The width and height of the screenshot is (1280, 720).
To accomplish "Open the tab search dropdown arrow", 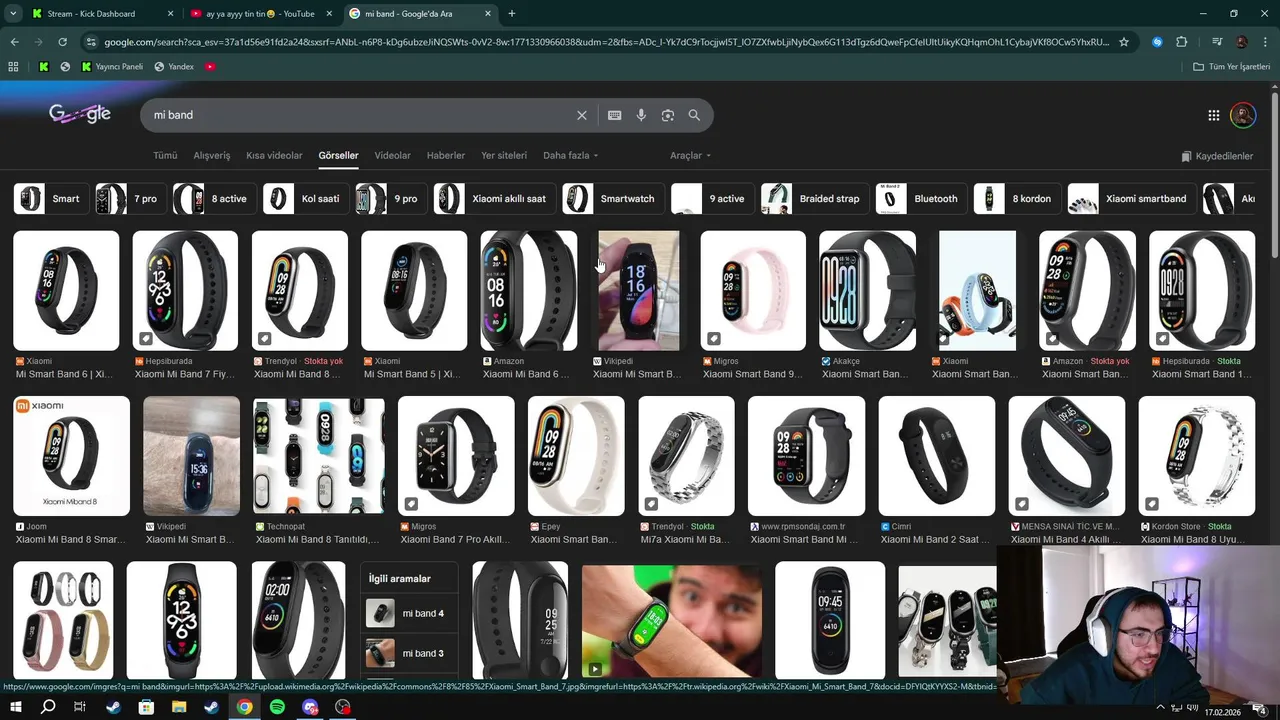I will (13, 14).
